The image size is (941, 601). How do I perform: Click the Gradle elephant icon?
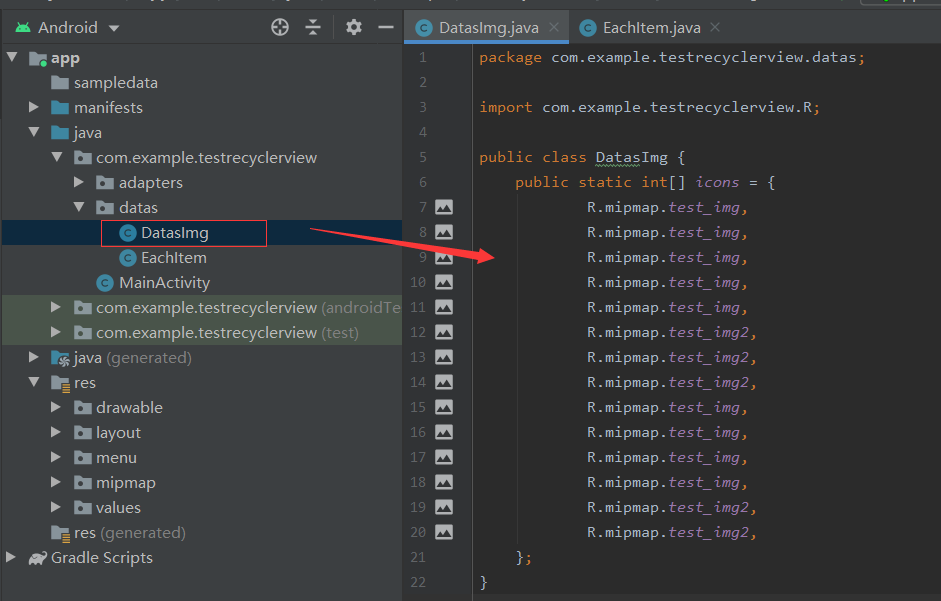(x=37, y=558)
